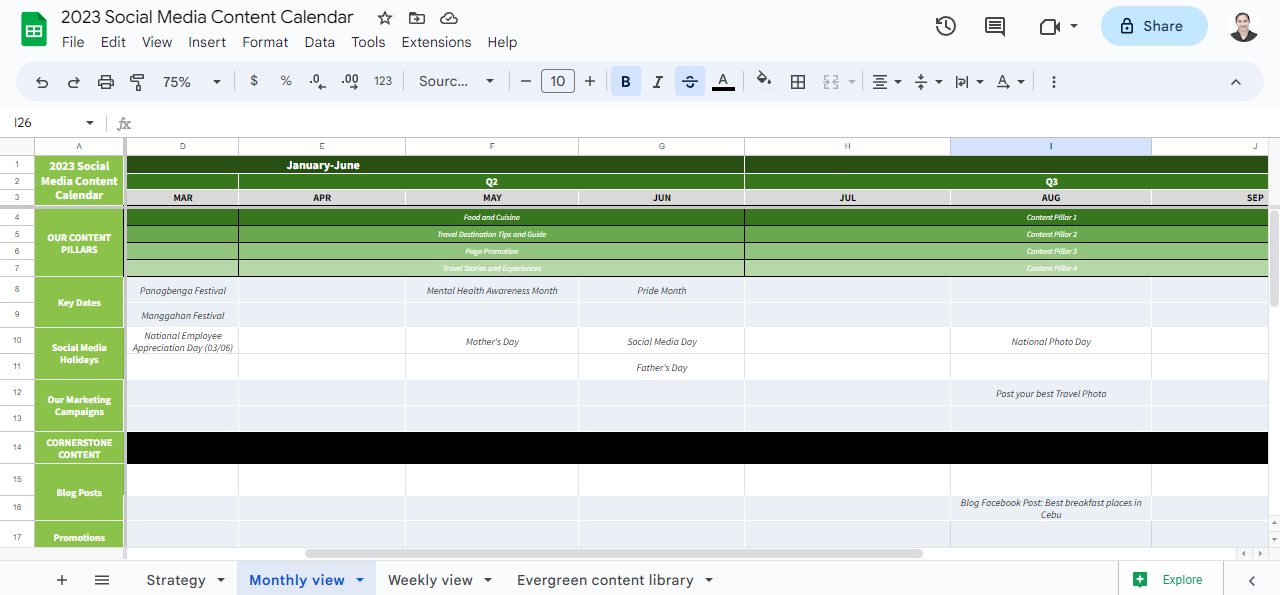Viewport: 1280px width, 595px height.
Task: Click the font size field
Action: (558, 81)
